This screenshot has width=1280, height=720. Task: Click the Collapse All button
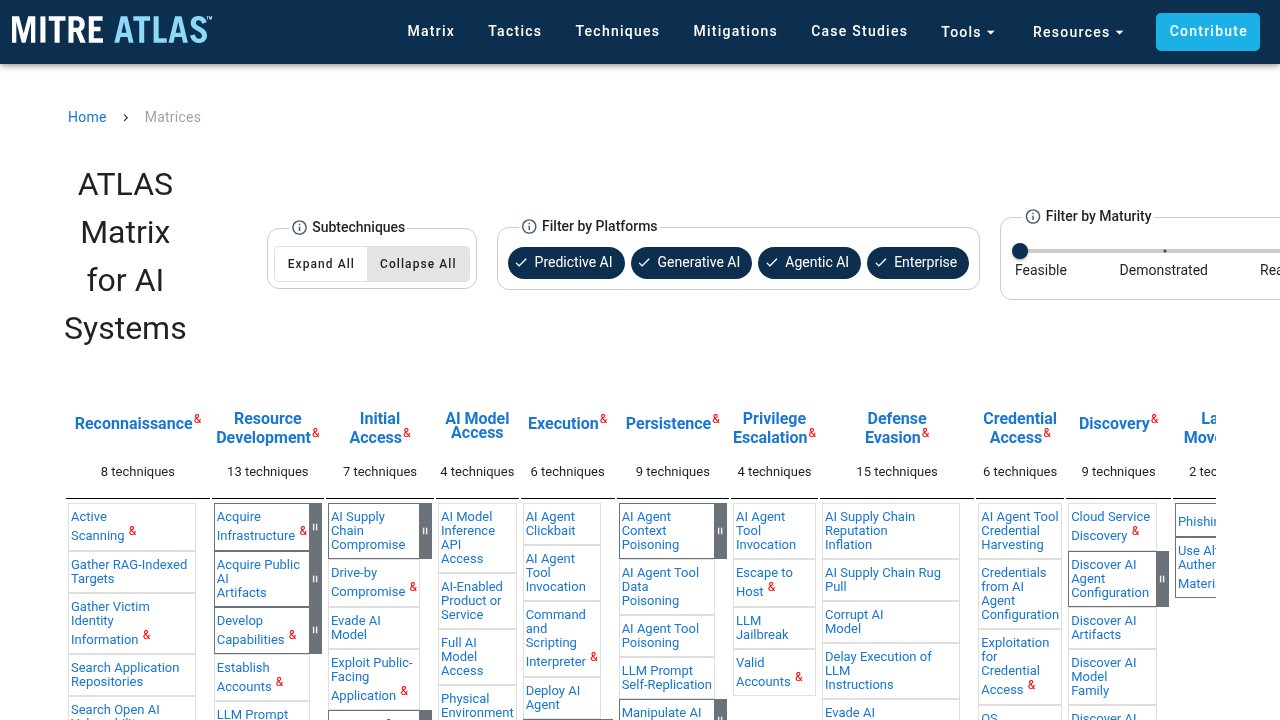418,264
